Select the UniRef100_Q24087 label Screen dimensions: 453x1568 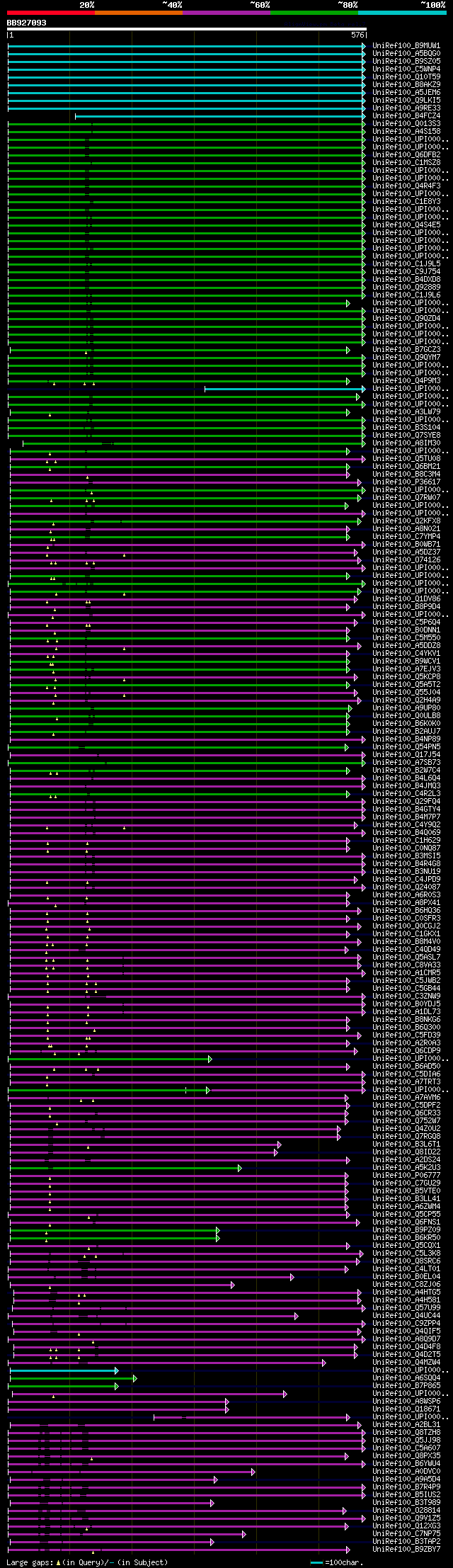(406, 887)
